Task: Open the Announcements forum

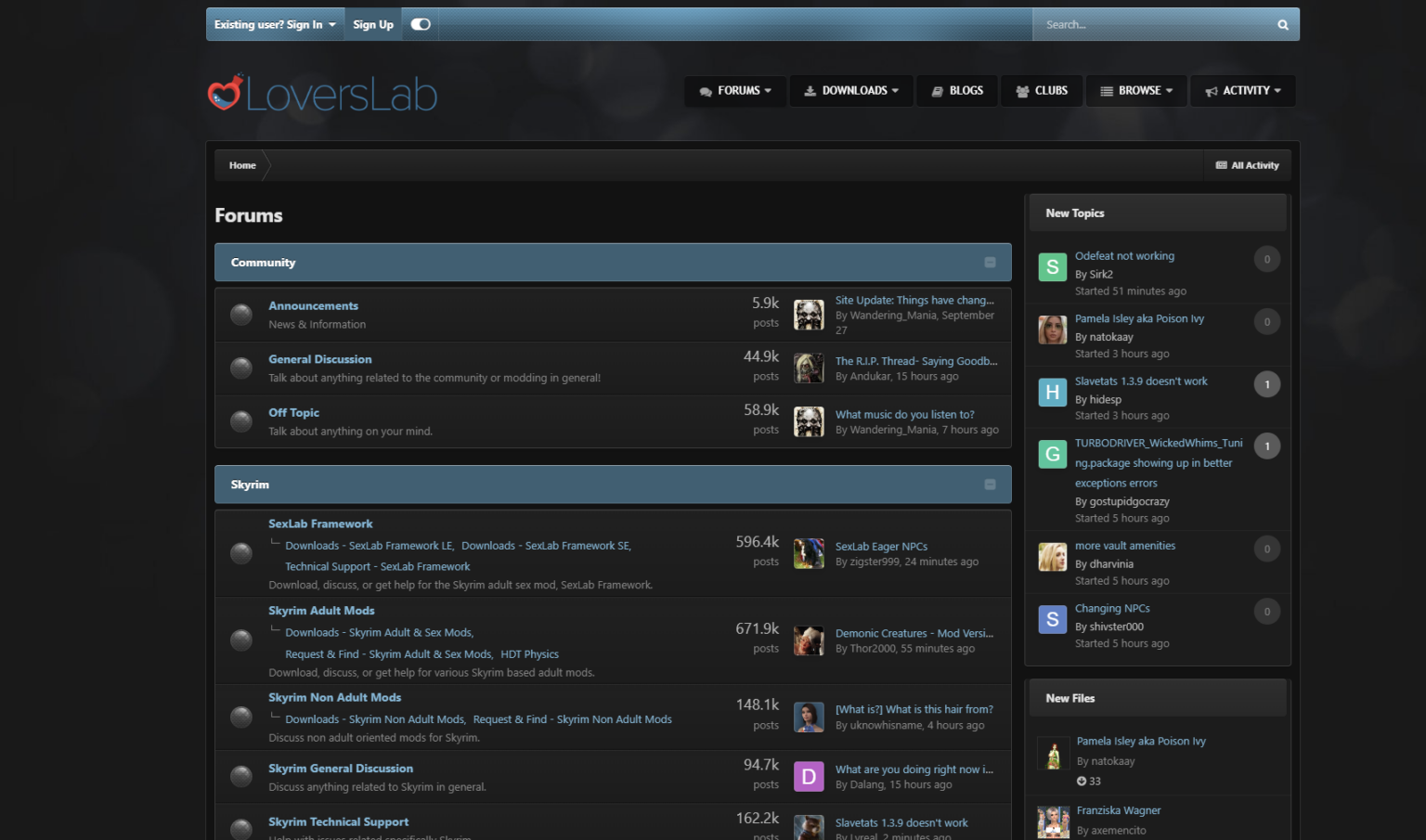Action: click(313, 305)
